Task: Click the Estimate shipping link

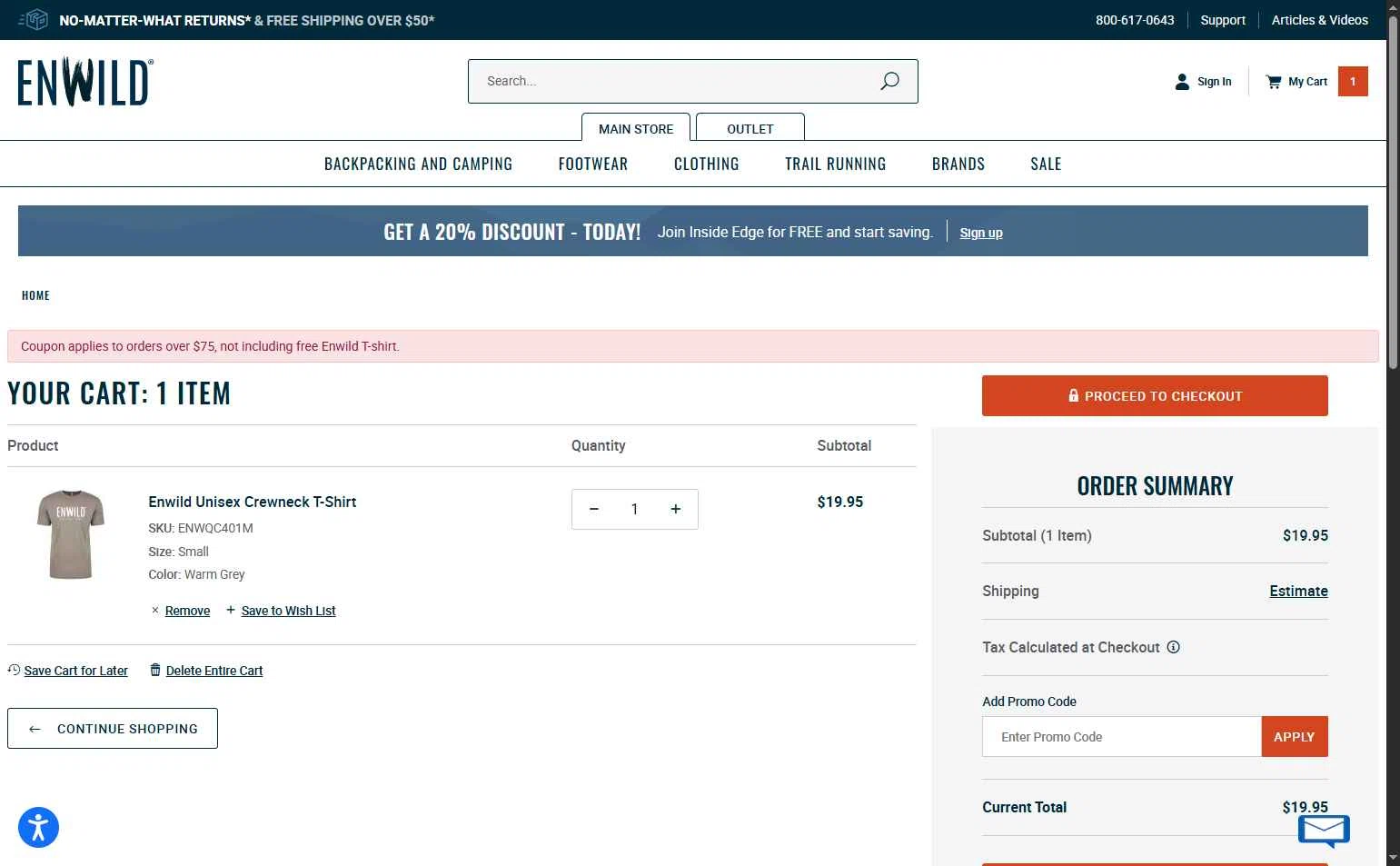Action: point(1298,591)
